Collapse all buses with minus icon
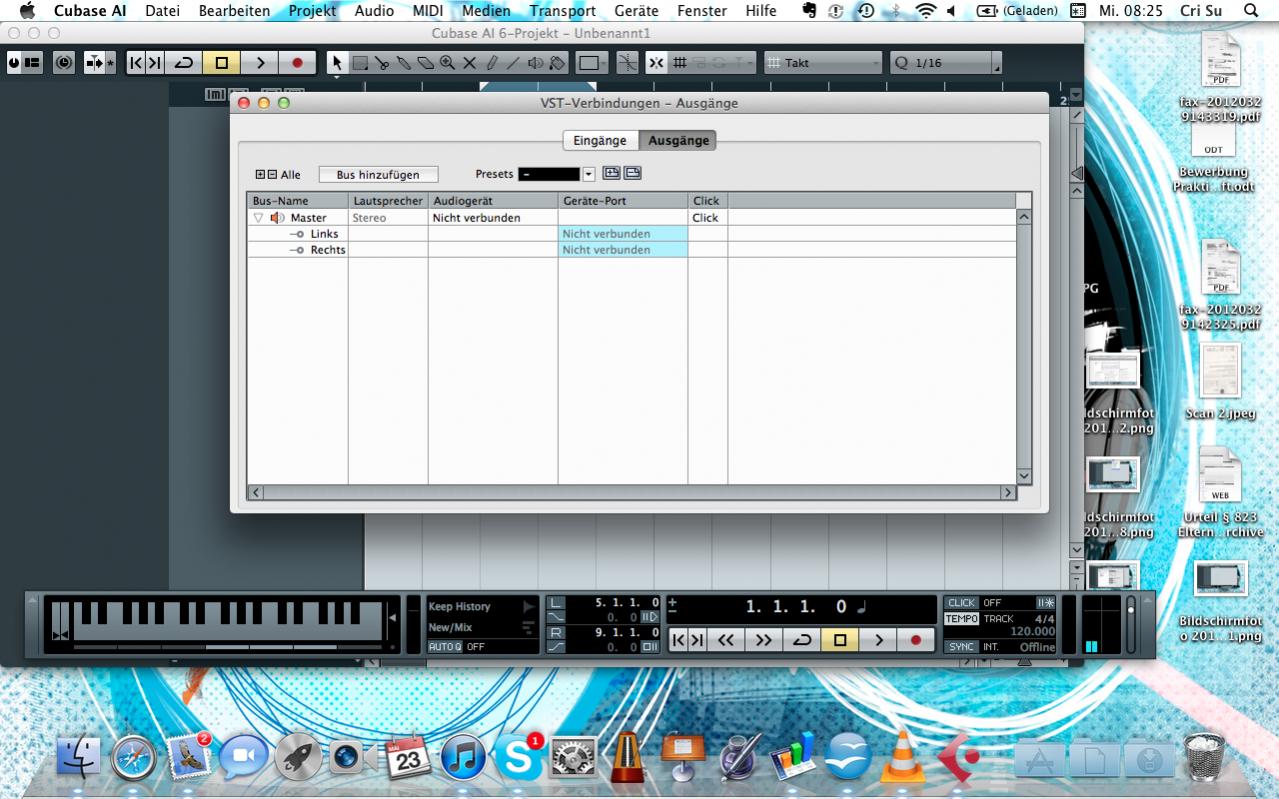The height and width of the screenshot is (799, 1279). point(272,174)
